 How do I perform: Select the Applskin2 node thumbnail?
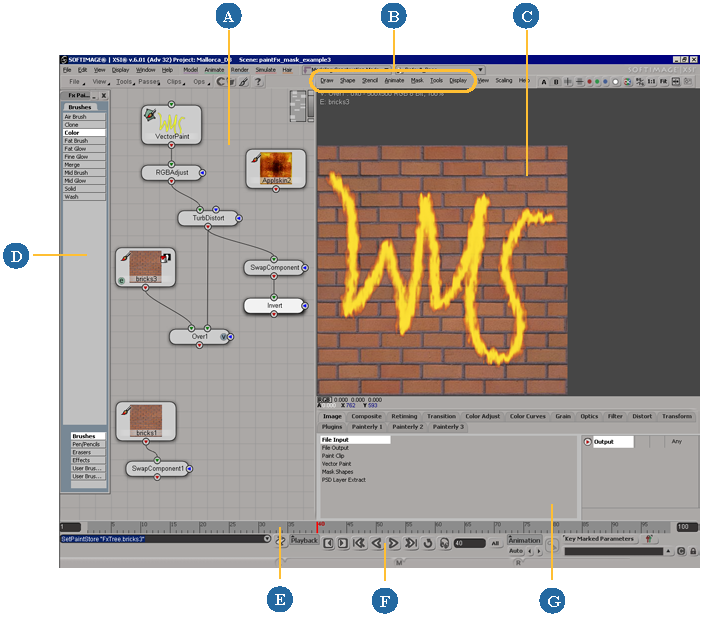point(276,168)
